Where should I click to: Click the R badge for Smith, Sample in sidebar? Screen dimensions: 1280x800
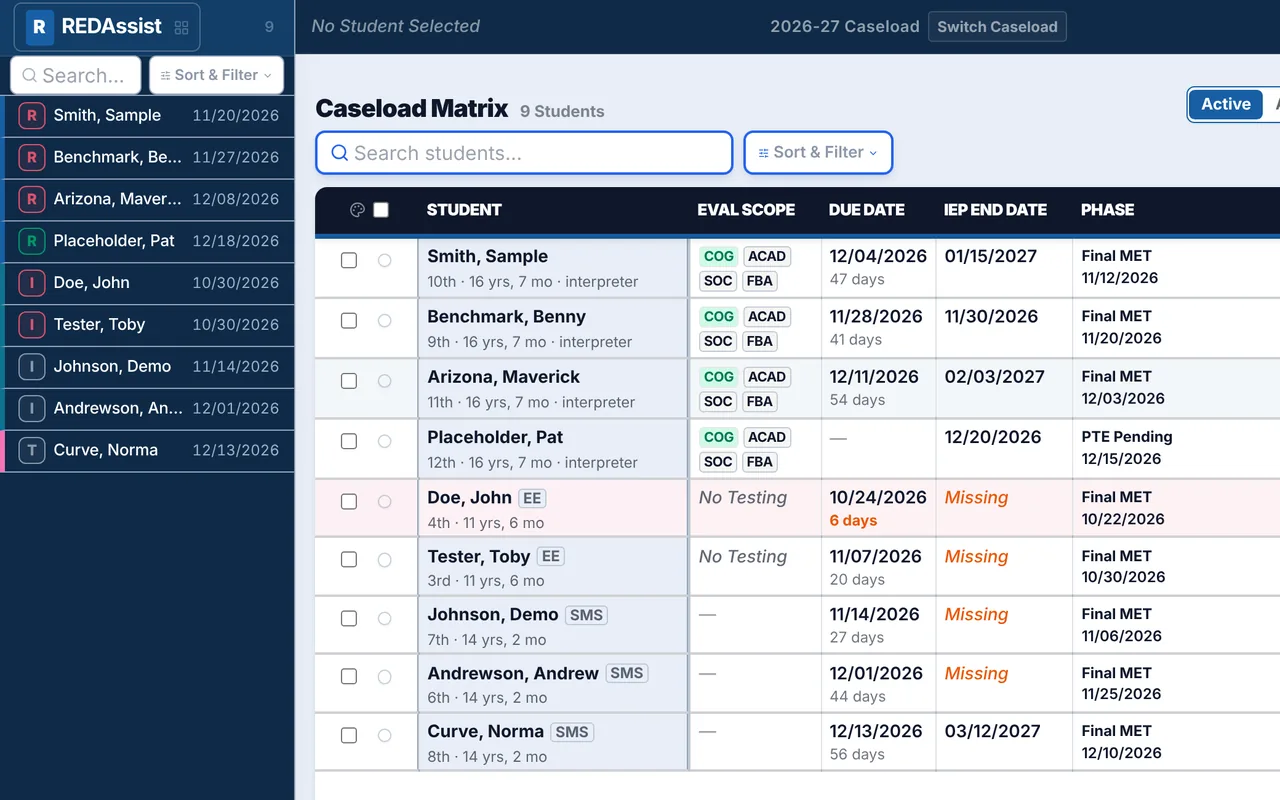pyautogui.click(x=32, y=116)
